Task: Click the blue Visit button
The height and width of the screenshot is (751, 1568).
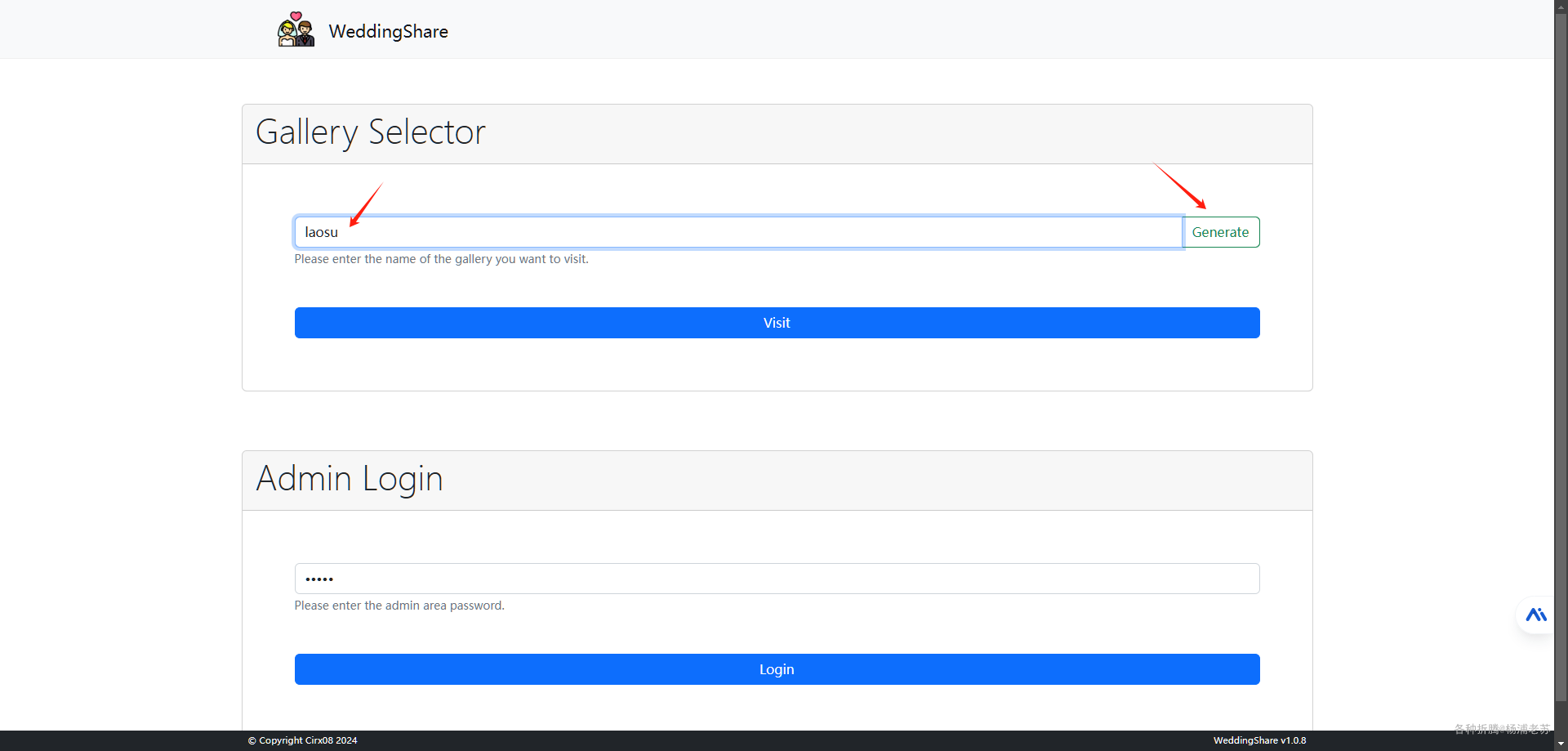Action: pyautogui.click(x=777, y=323)
